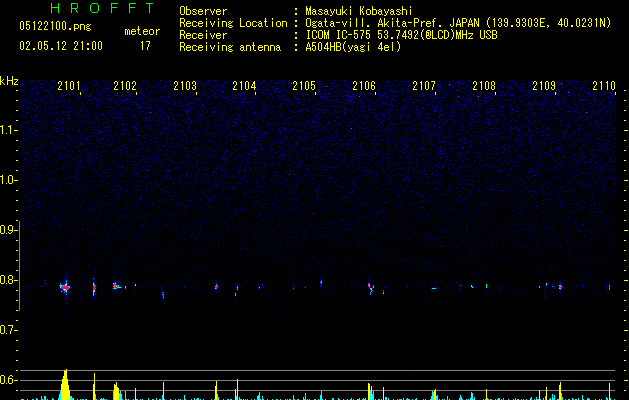Click the 0.8 frequency axis label
Screen dimensions: 629x400
[x=9, y=280]
